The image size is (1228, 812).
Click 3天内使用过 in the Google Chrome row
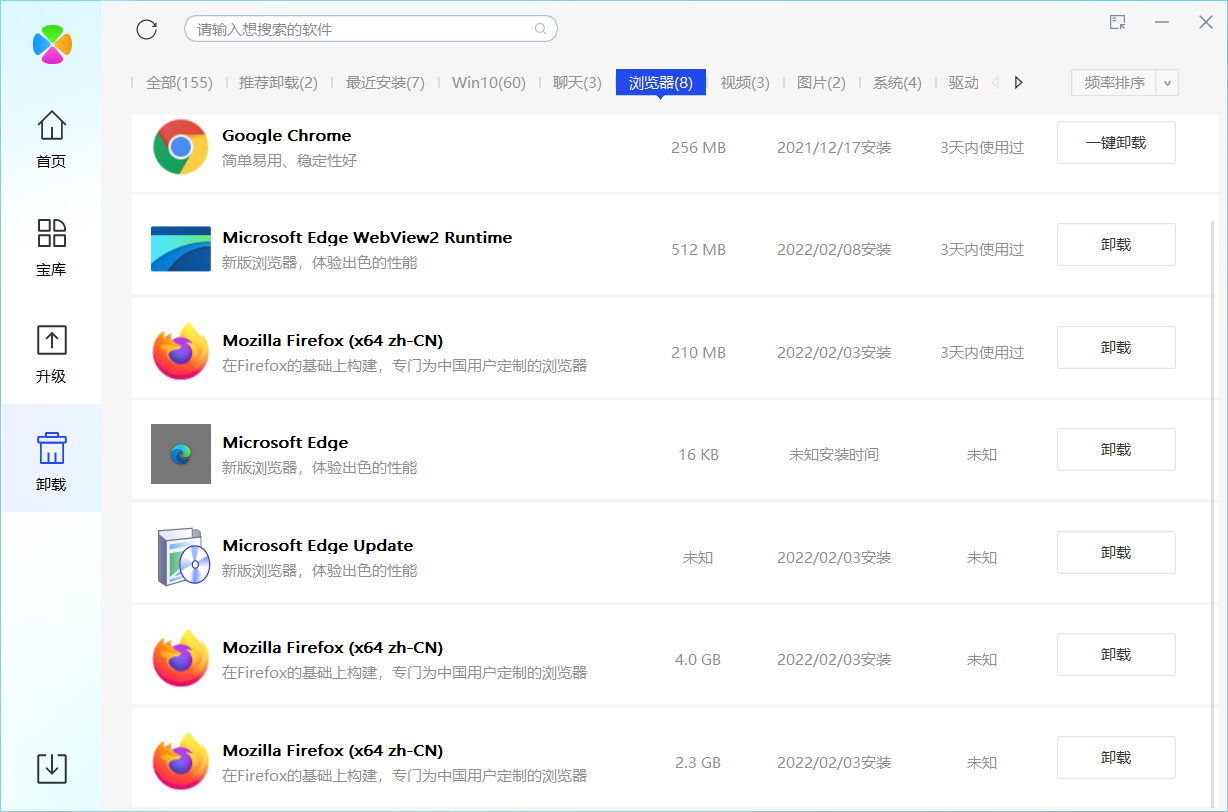click(x=982, y=148)
